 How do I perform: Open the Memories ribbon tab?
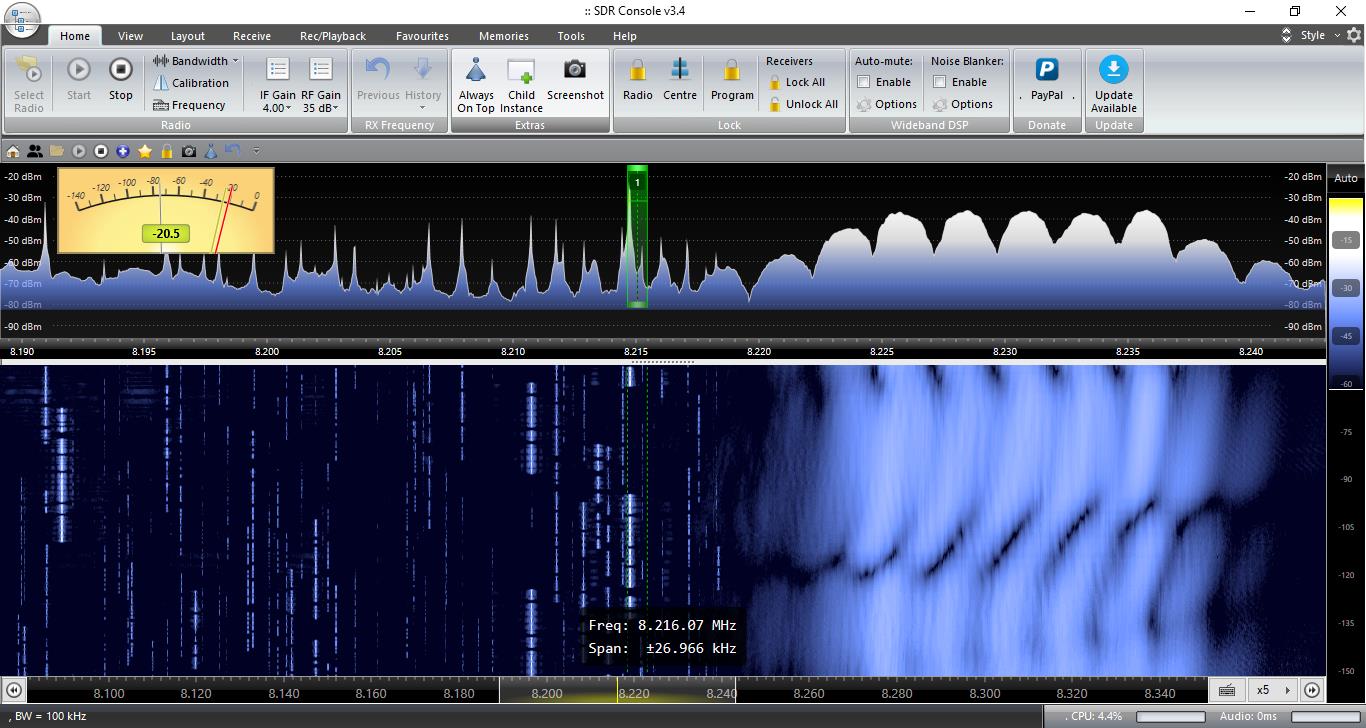tap(504, 36)
